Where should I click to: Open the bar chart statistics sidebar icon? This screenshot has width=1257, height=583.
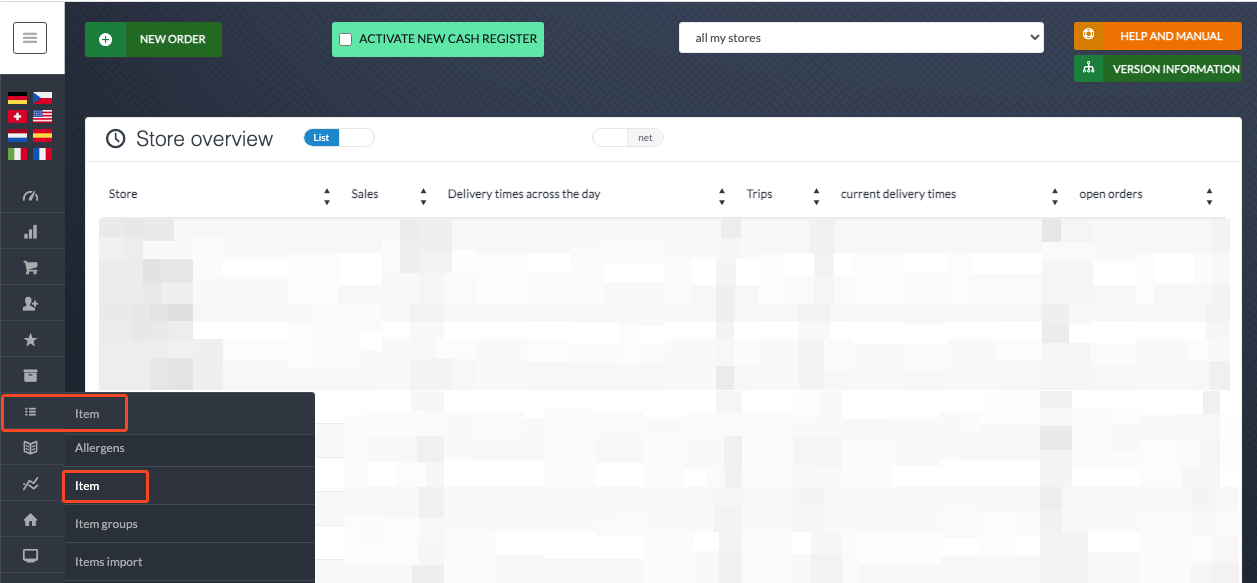pos(30,232)
